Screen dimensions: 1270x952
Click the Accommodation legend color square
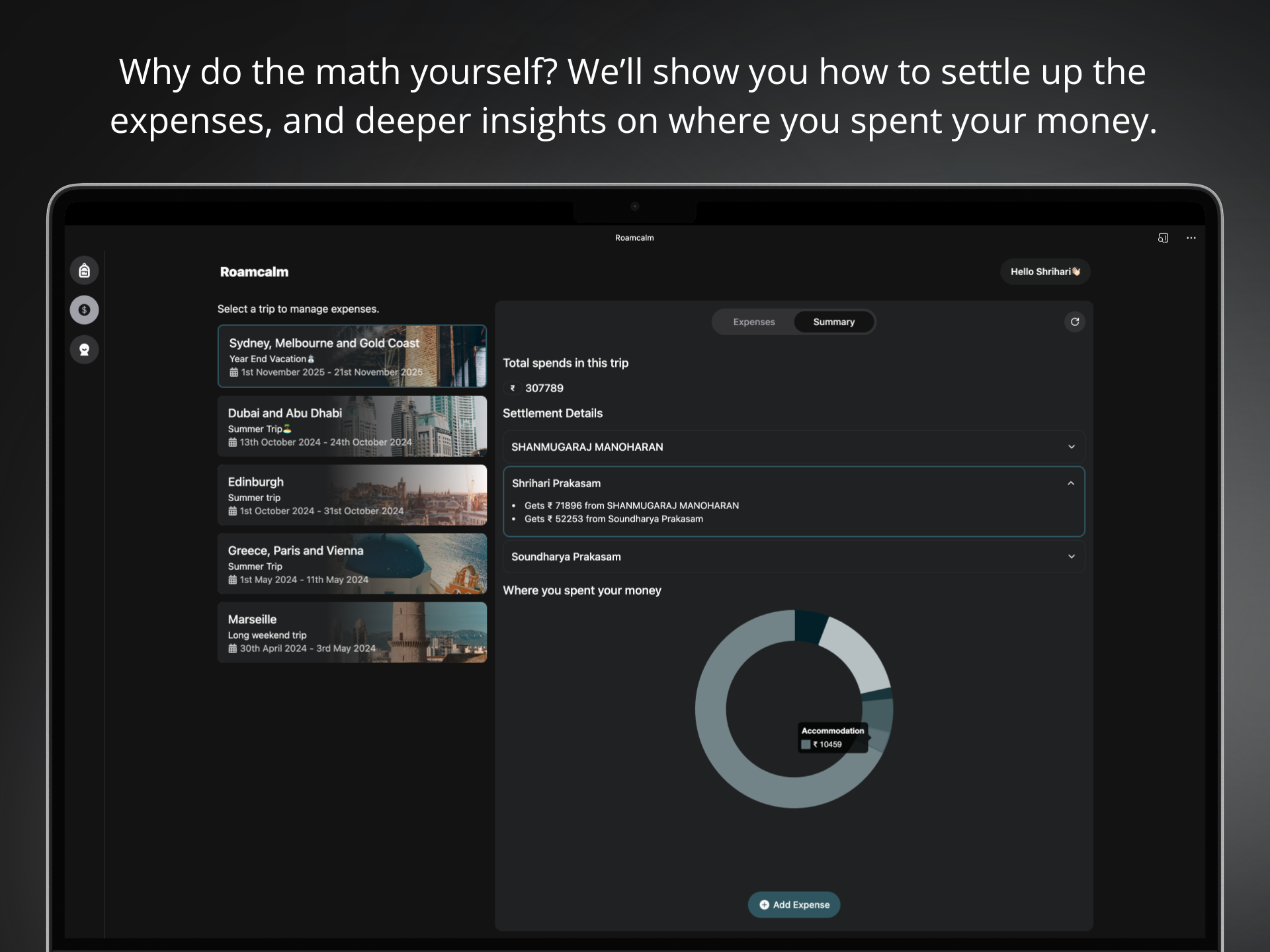pos(806,744)
